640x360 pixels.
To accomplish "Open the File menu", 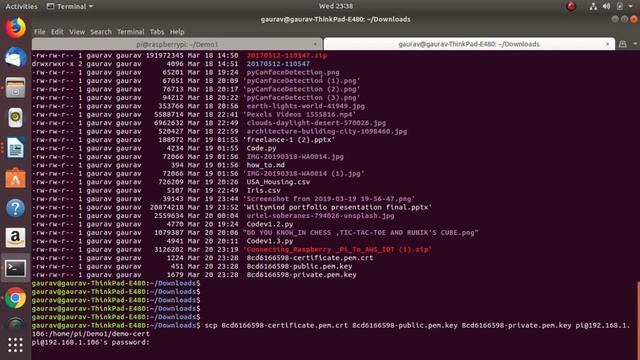I will click(x=40, y=31).
